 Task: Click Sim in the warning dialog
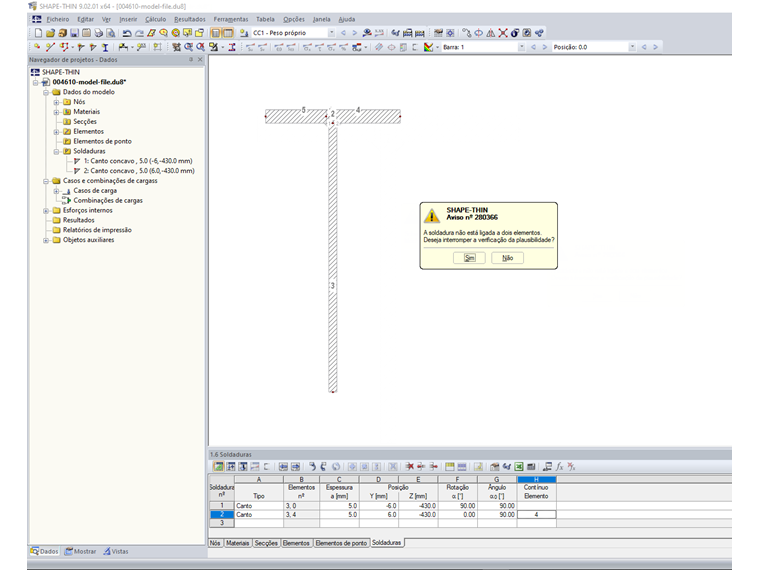click(469, 258)
